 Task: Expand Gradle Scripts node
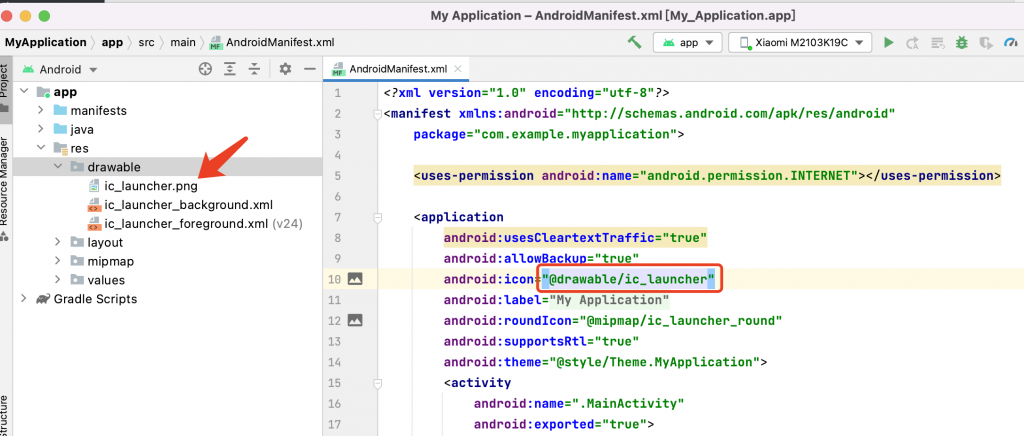[24, 298]
